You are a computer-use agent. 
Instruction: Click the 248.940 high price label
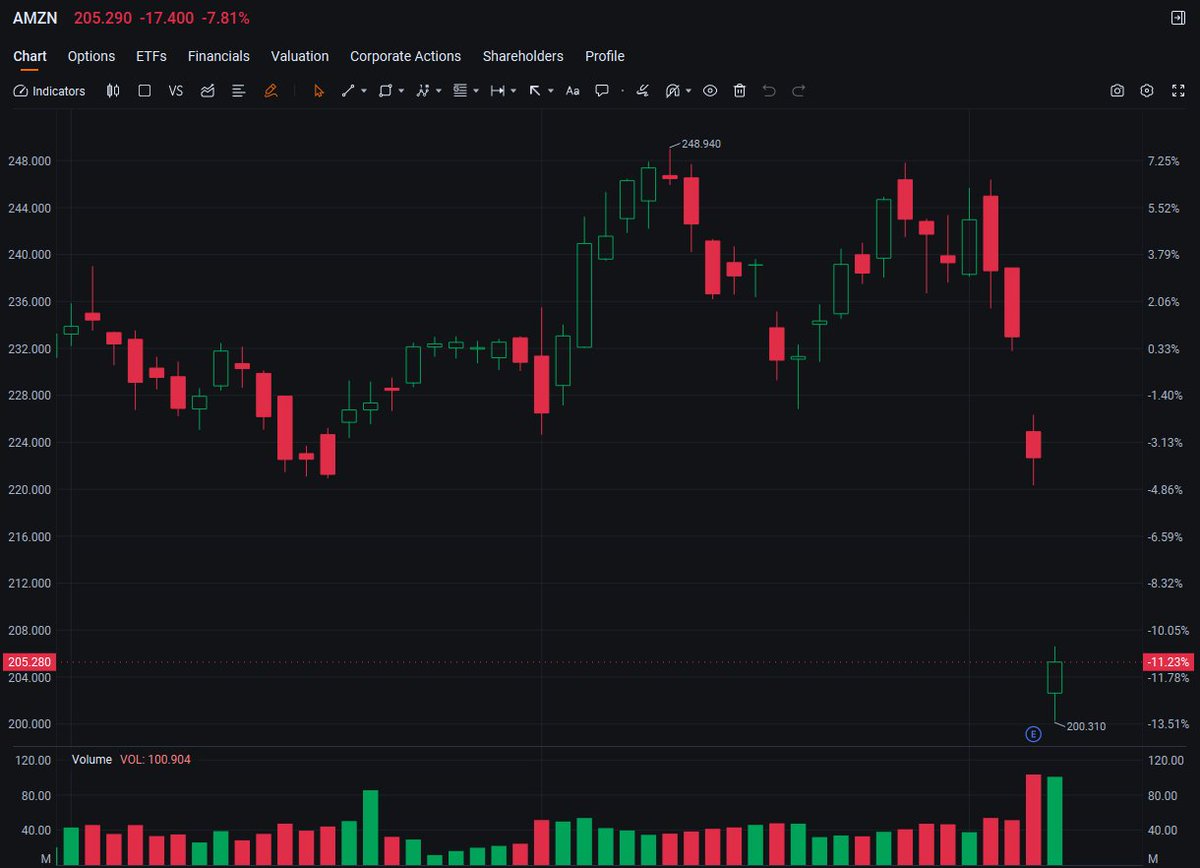point(701,144)
